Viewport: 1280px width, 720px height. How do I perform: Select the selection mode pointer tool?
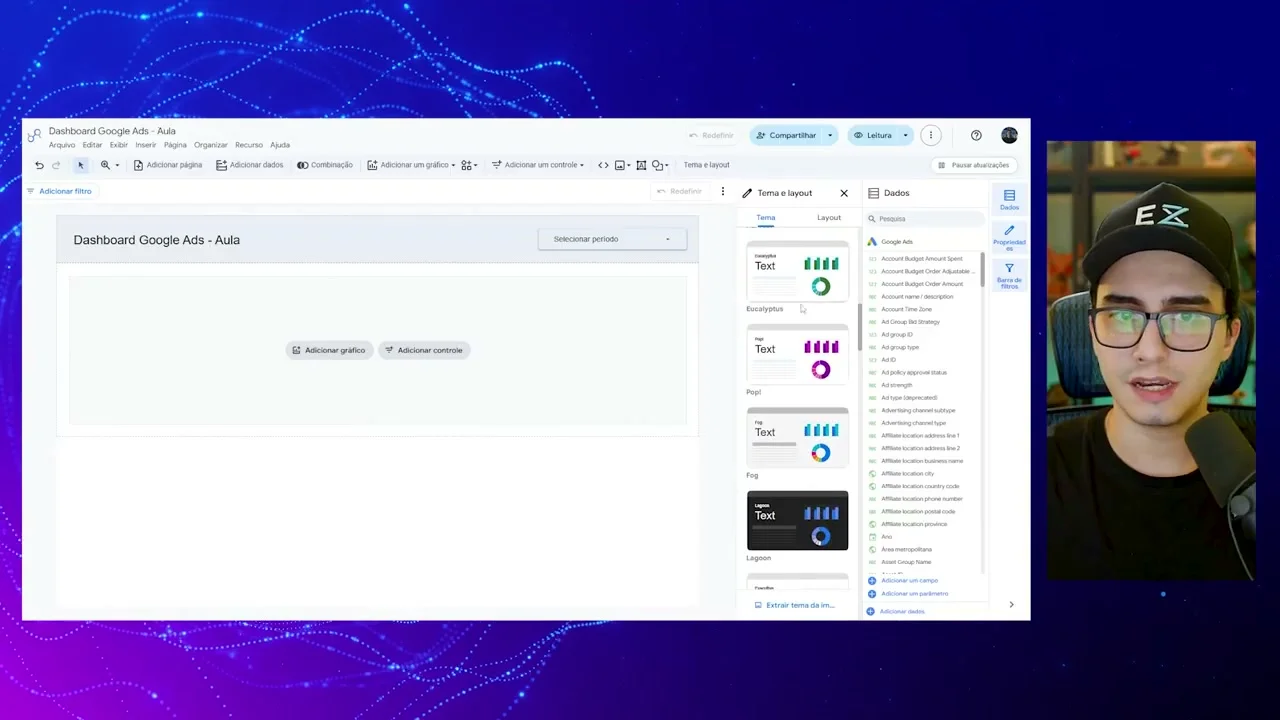81,165
